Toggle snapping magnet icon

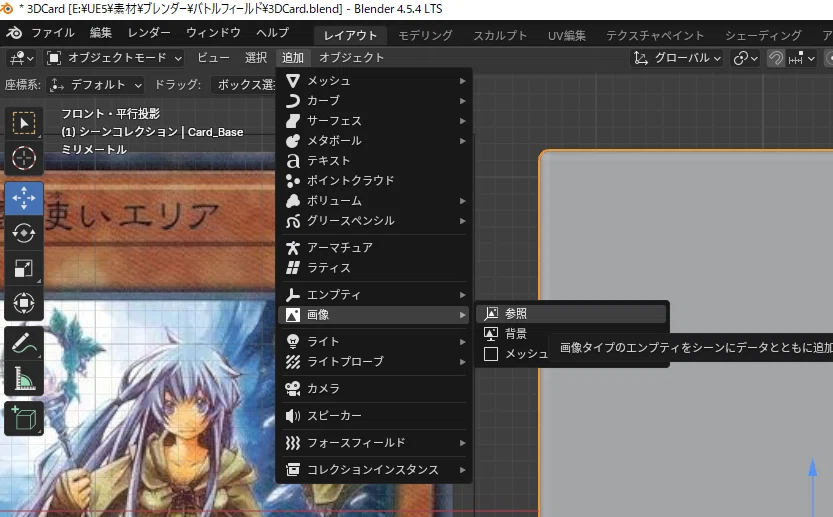(775, 58)
